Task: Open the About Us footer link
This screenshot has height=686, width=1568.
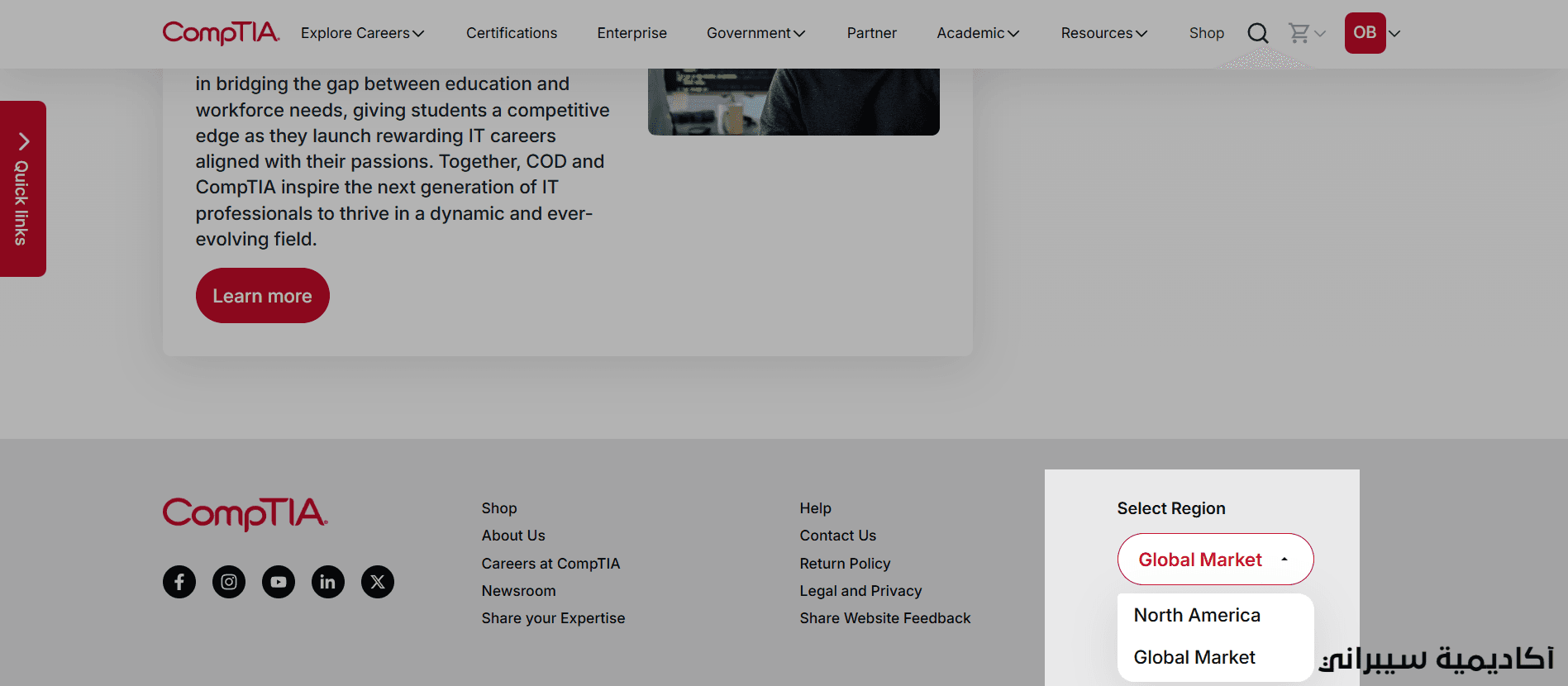Action: [513, 536]
